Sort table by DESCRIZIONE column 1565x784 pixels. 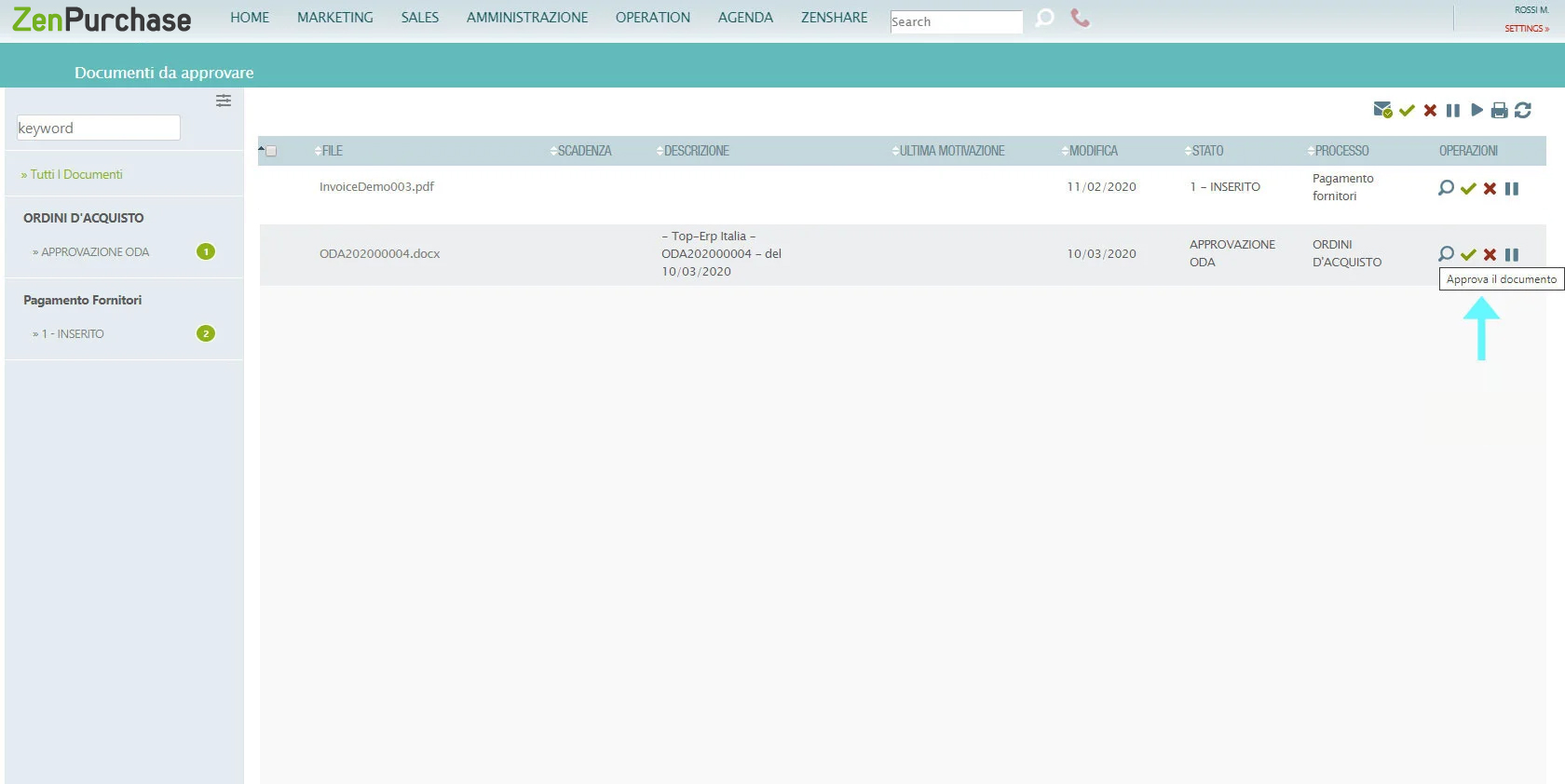coord(692,151)
